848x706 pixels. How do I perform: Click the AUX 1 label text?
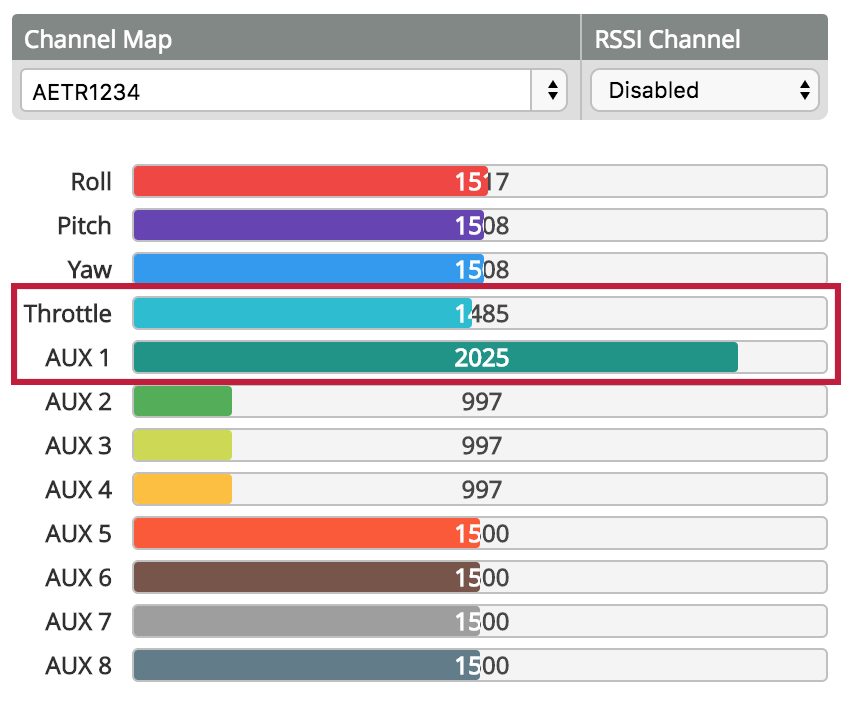pos(78,358)
